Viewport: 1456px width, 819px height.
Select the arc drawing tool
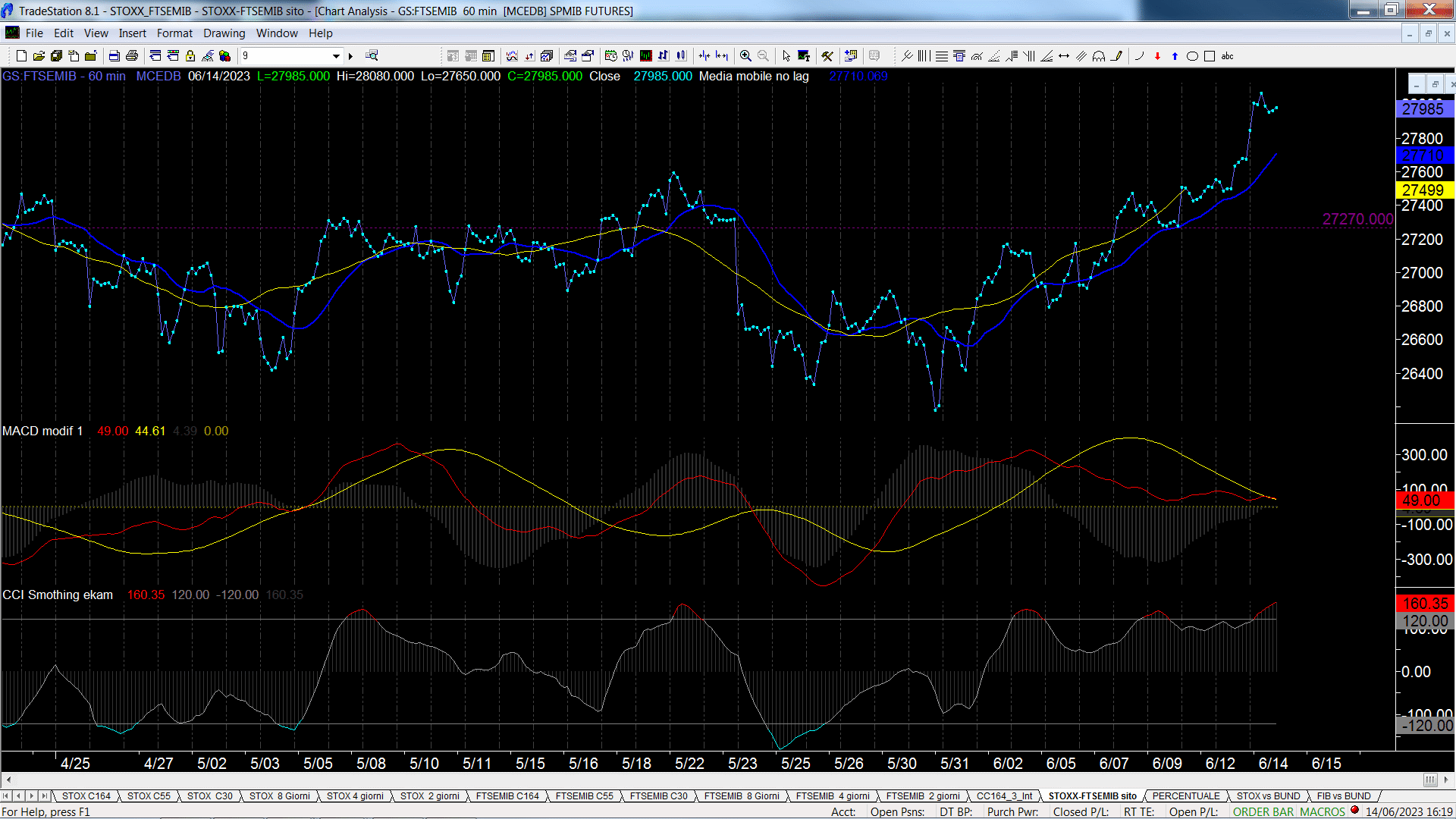pyautogui.click(x=1139, y=55)
